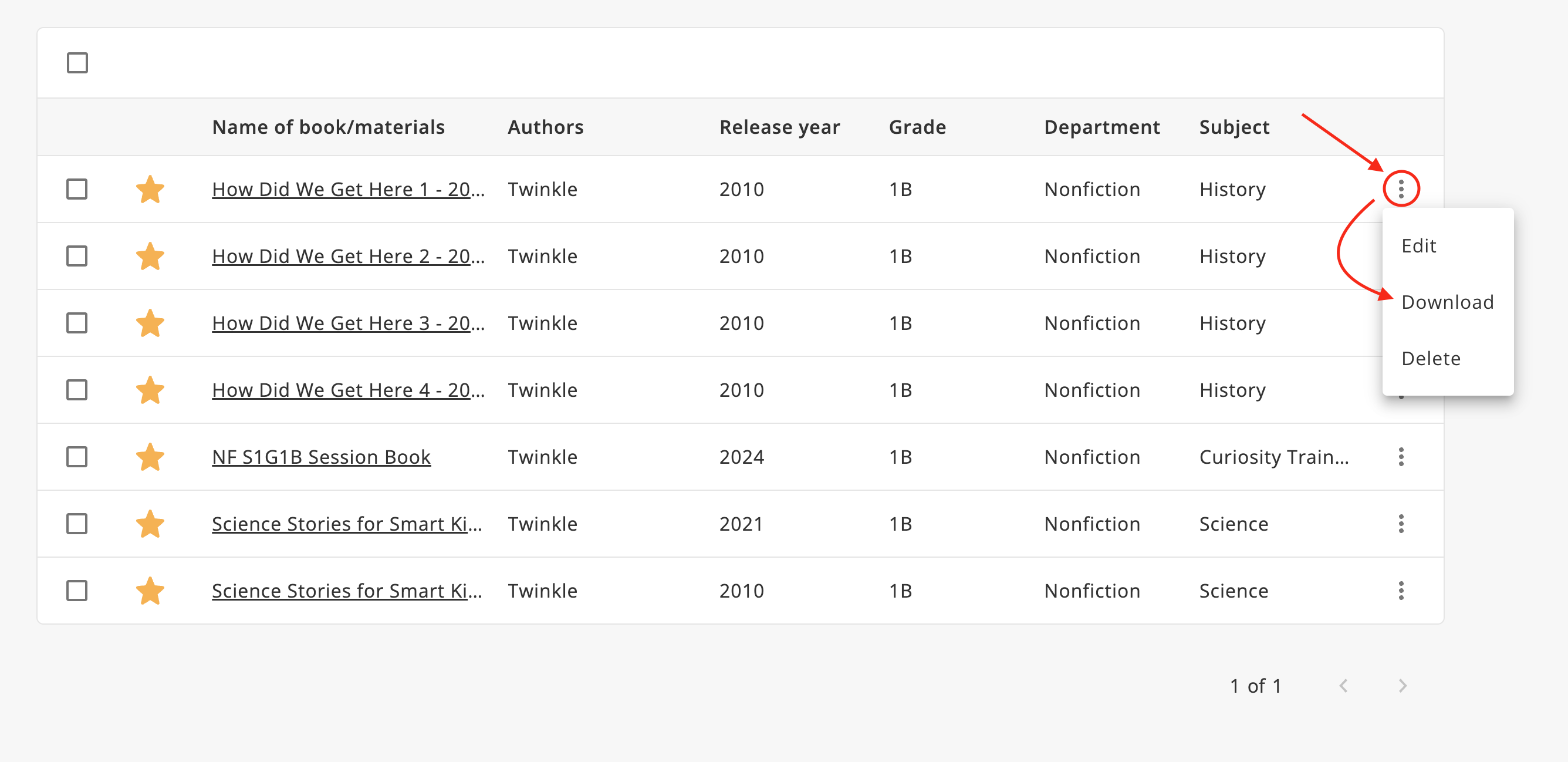Click the Release year column header
Screen dimensions: 1568x762
[x=779, y=127]
